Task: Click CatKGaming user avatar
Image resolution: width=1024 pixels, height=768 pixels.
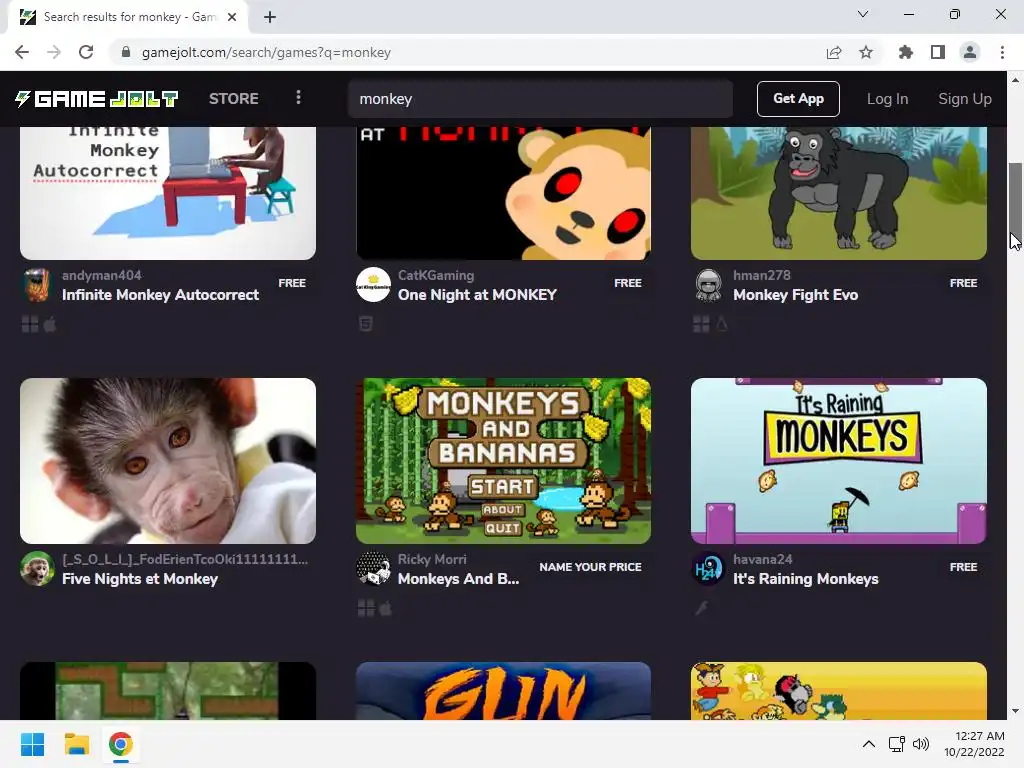Action: [373, 285]
